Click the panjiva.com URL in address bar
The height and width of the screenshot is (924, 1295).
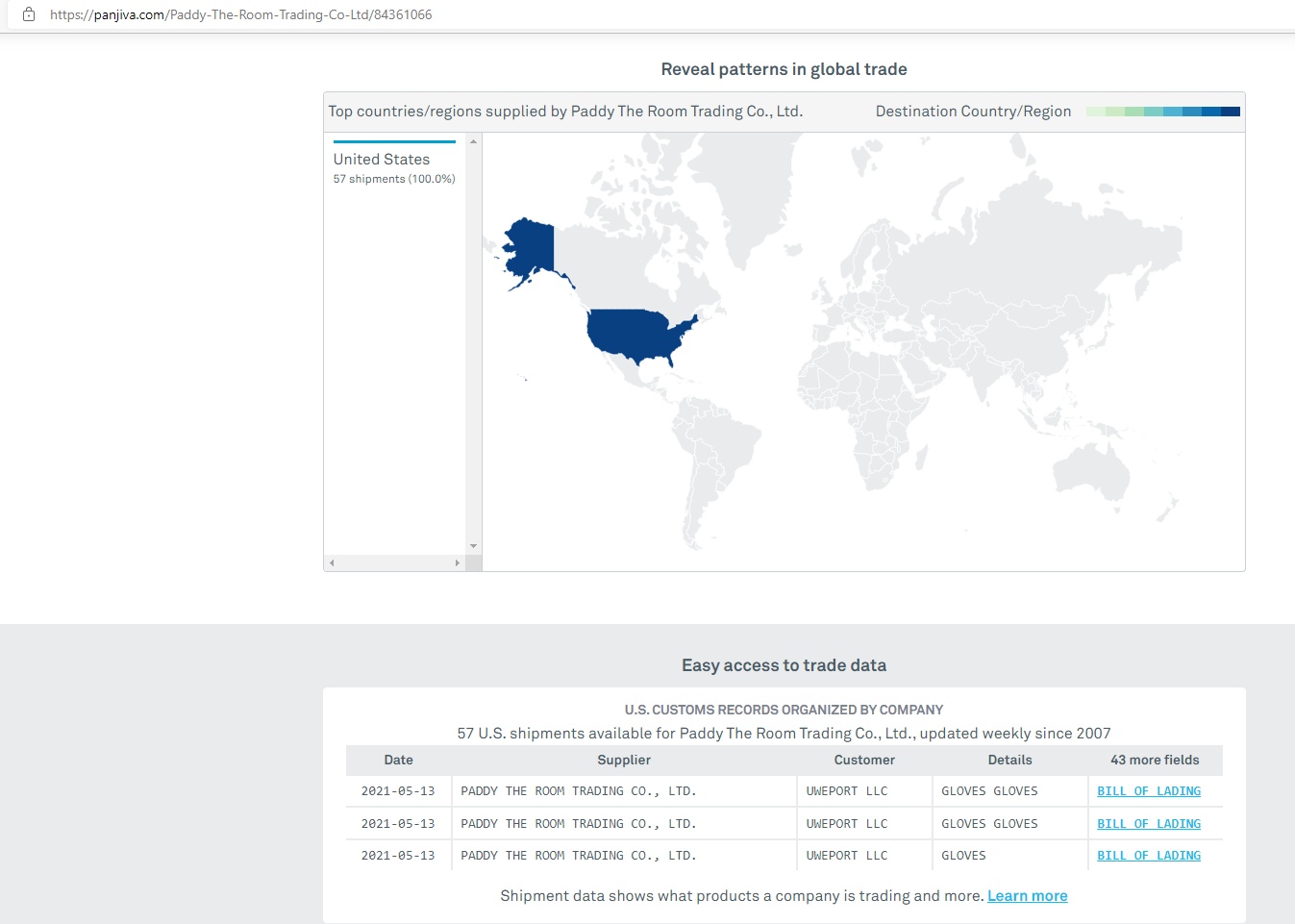(240, 14)
